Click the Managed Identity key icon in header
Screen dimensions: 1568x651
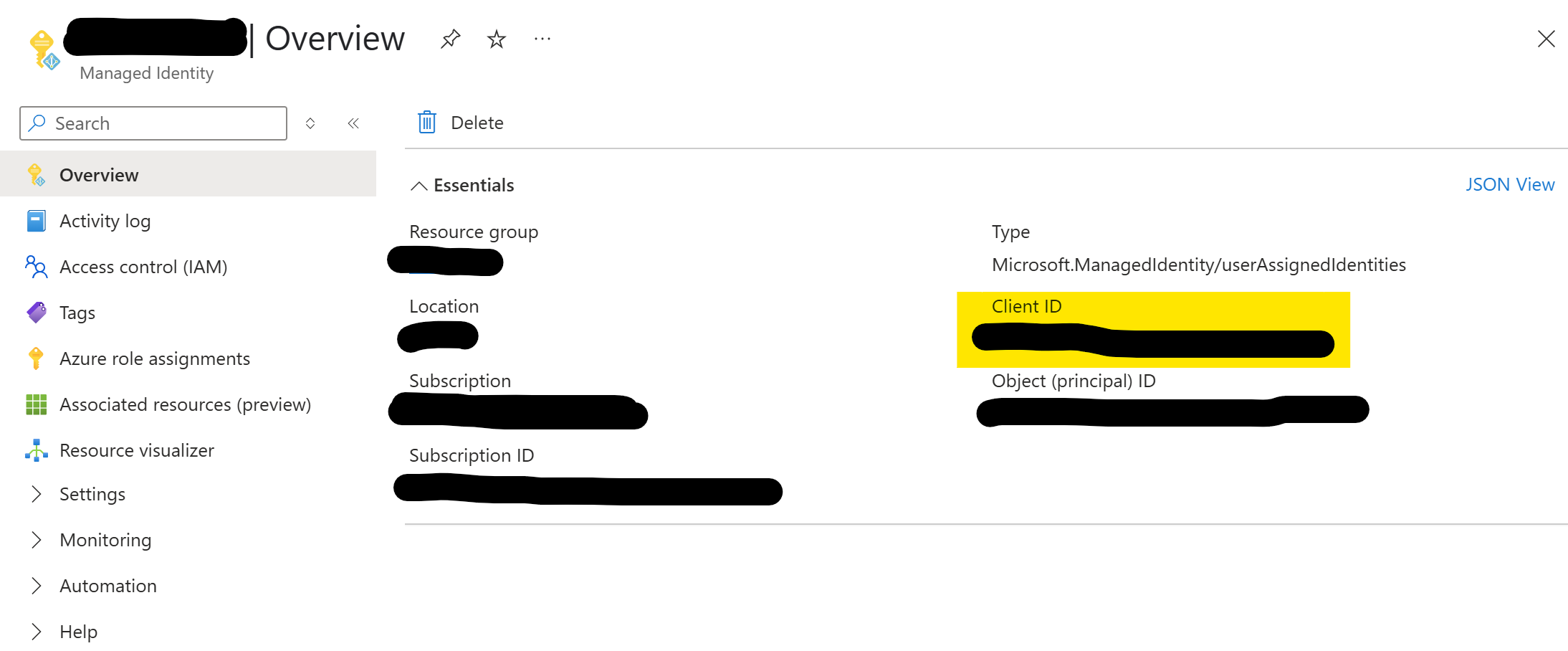coord(44,50)
